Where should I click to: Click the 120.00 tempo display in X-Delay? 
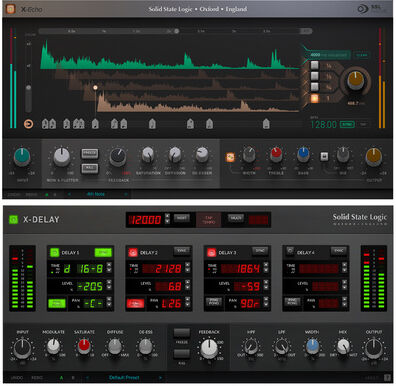point(145,220)
